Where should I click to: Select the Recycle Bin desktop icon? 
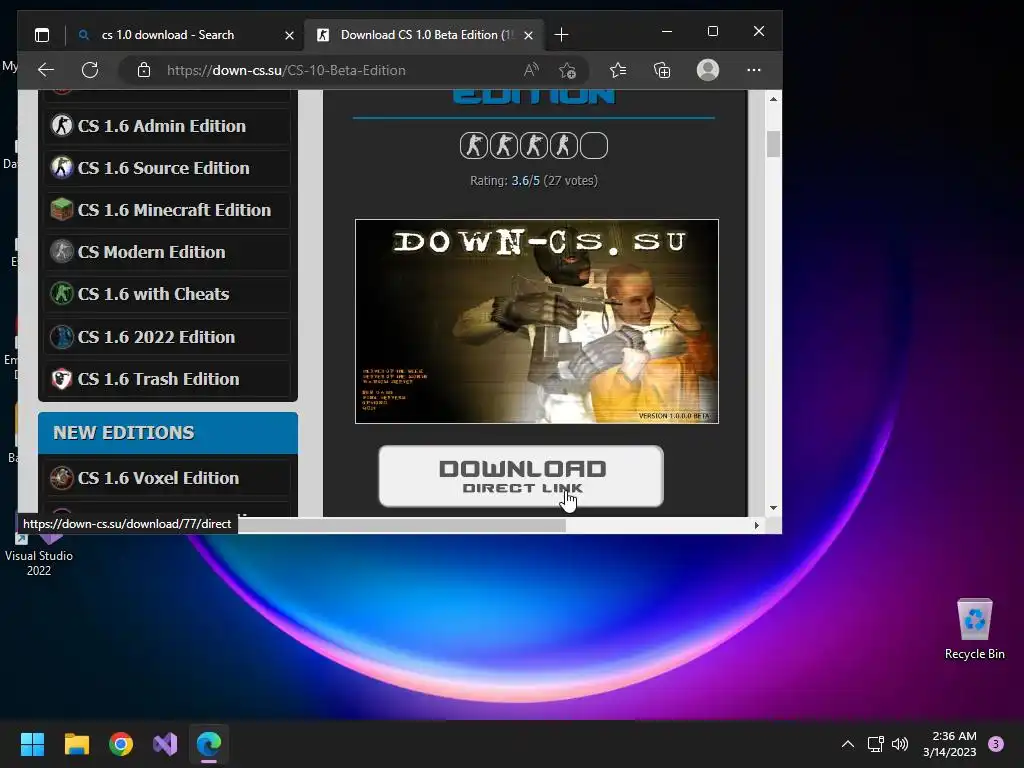point(974,629)
